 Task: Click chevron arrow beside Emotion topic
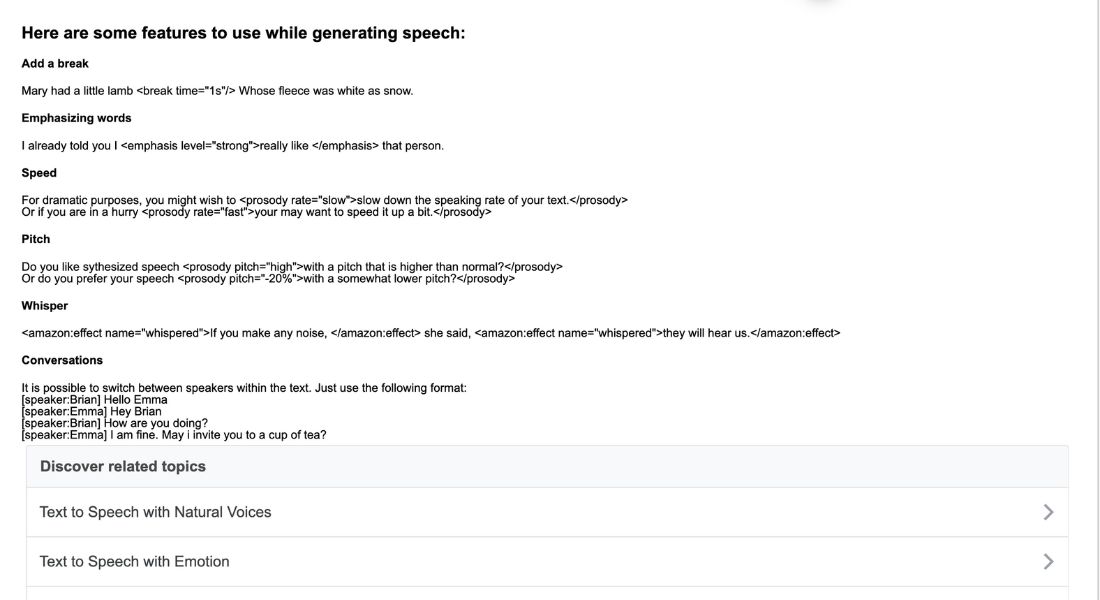1048,561
